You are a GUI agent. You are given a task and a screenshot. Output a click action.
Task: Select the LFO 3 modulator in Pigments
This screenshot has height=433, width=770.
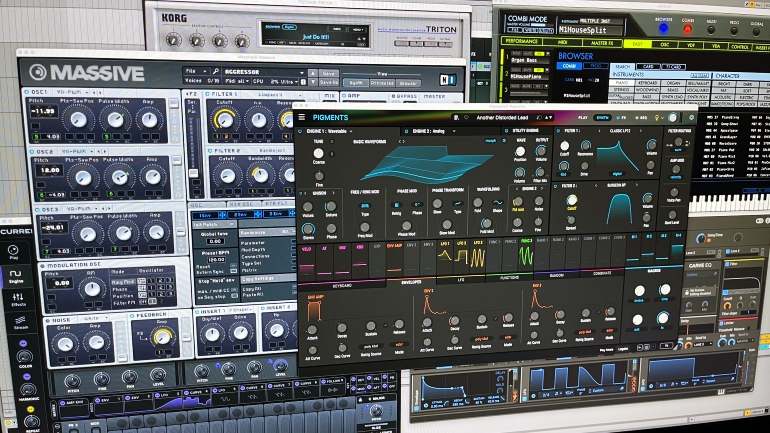(x=478, y=253)
